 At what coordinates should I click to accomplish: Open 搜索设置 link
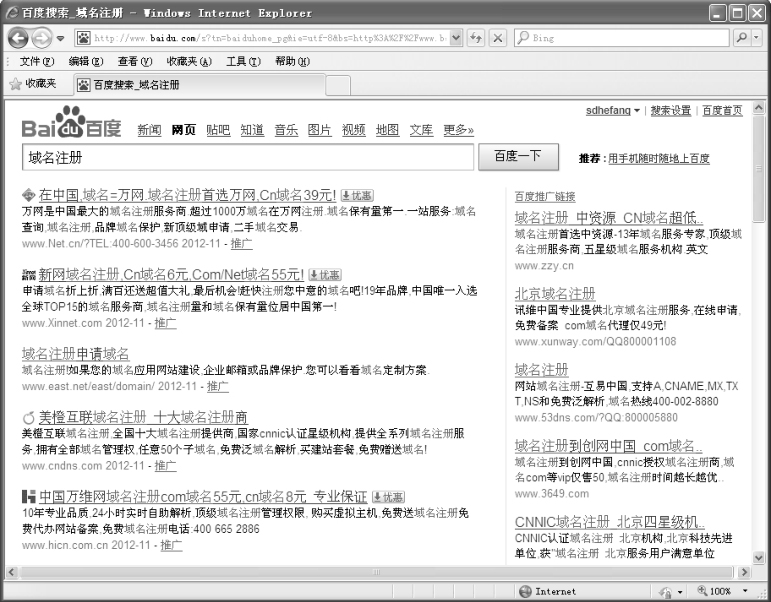[671, 111]
